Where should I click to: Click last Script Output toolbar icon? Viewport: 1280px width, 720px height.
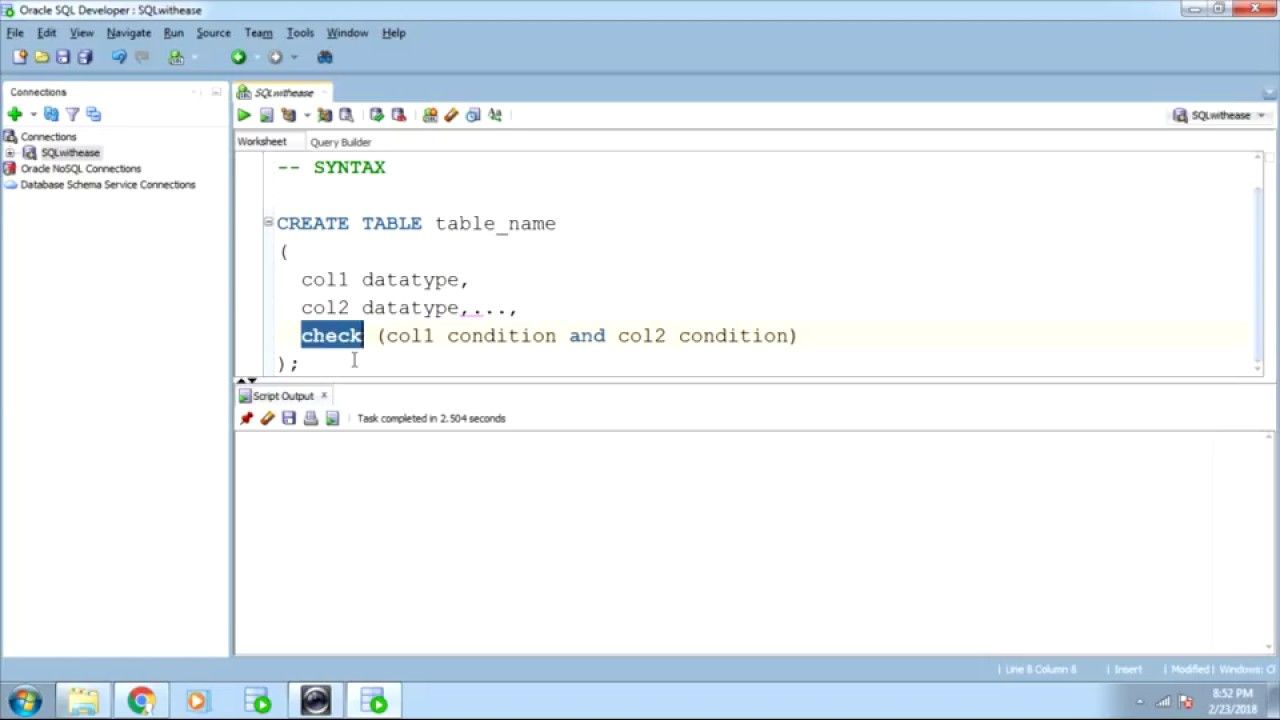(332, 418)
